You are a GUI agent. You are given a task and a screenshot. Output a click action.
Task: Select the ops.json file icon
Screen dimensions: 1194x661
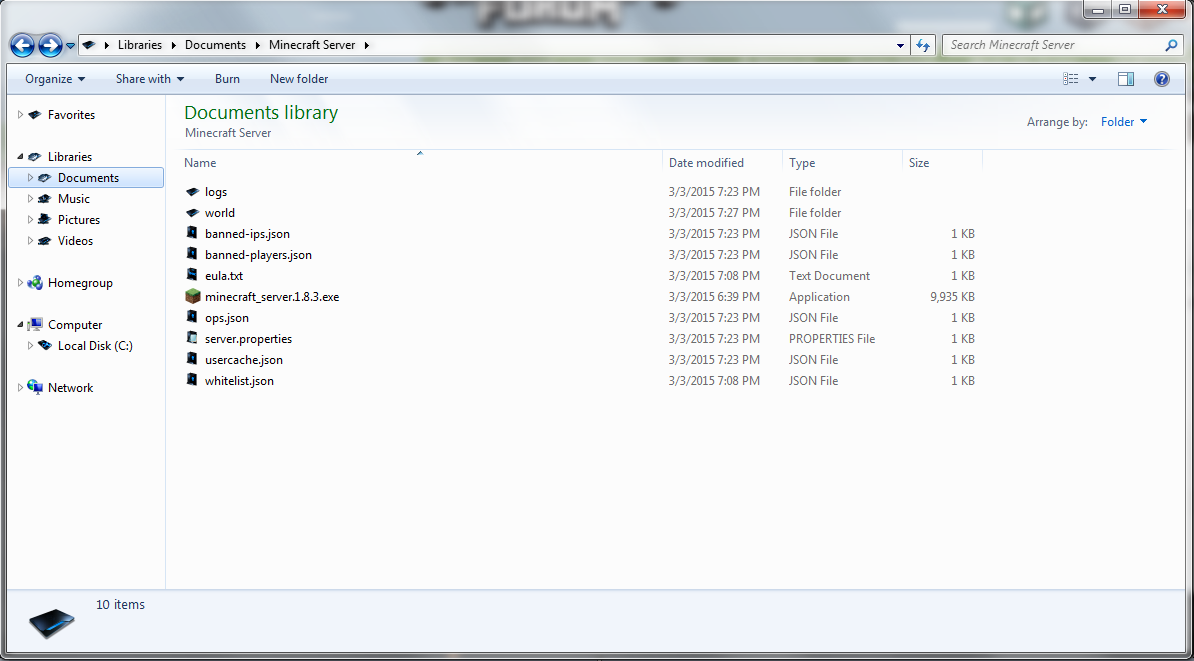(193, 317)
